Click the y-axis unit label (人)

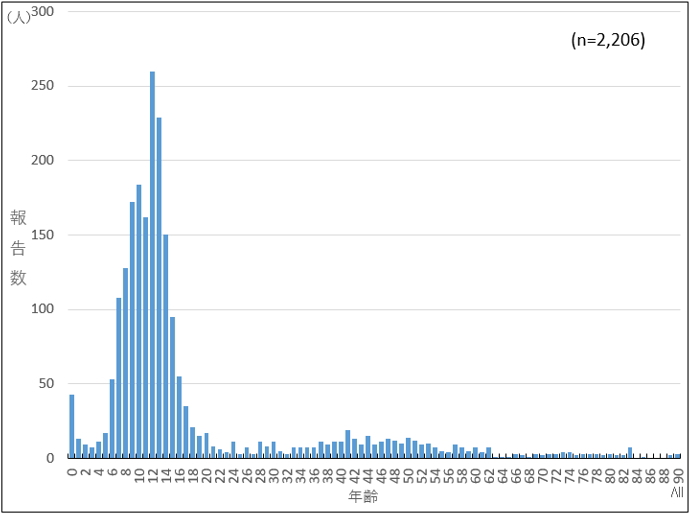[18, 18]
